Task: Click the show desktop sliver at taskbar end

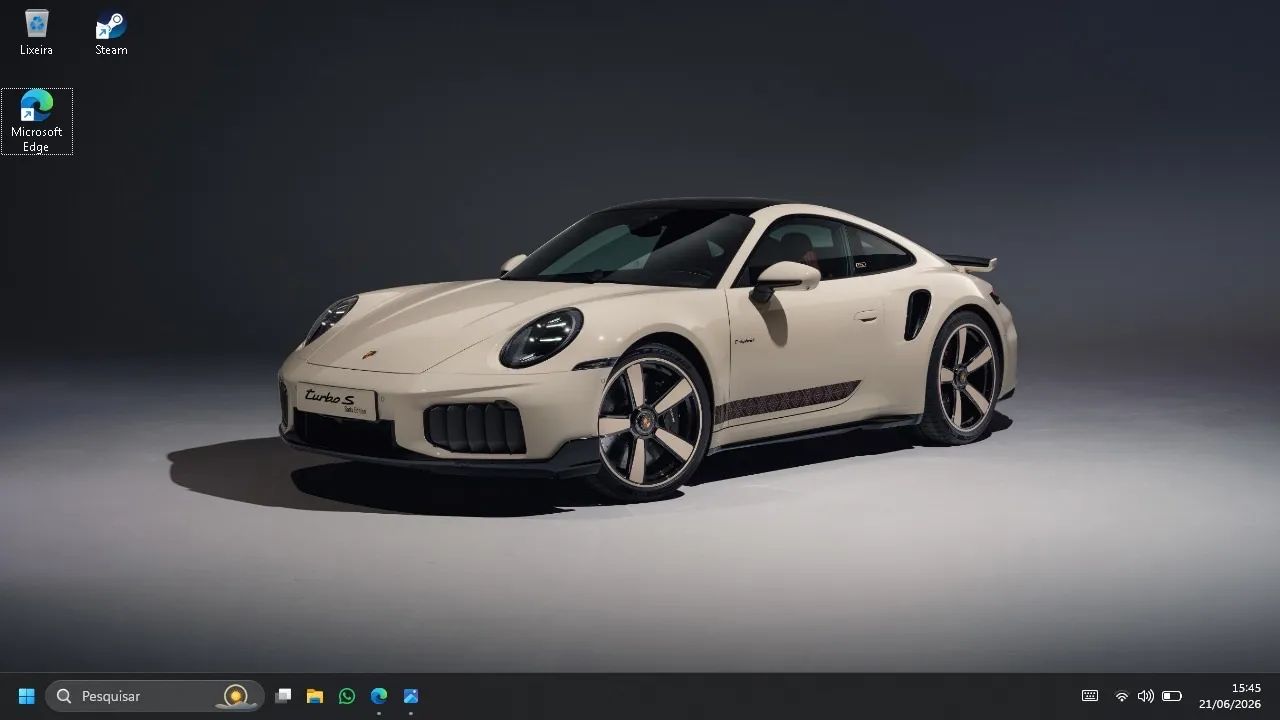Action: [x=1276, y=696]
